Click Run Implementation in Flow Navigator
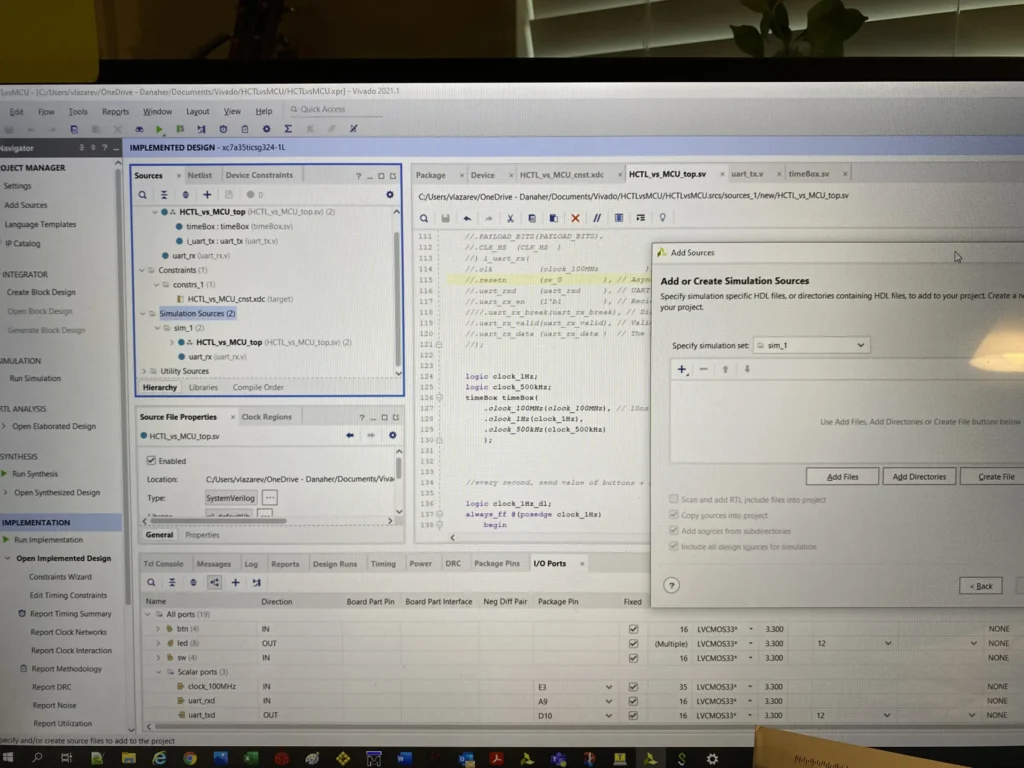 point(48,539)
